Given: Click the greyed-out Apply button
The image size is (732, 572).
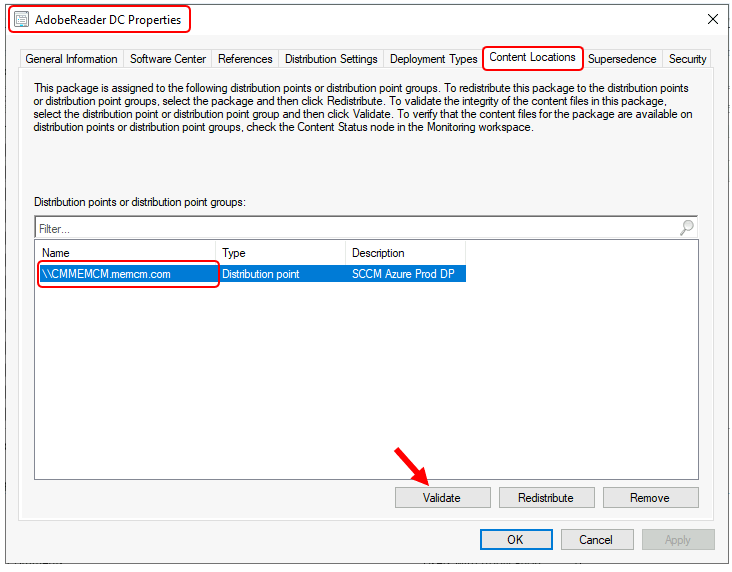Looking at the screenshot, I should coord(678,540).
